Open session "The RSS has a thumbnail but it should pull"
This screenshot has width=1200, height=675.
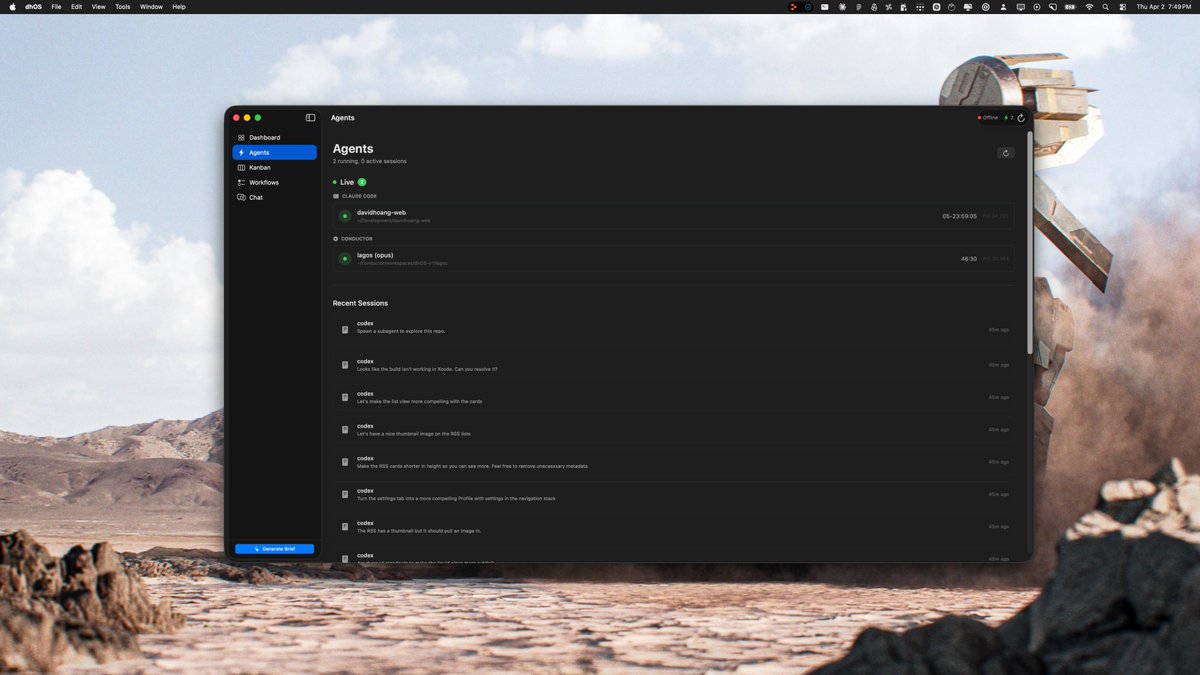[673, 527]
